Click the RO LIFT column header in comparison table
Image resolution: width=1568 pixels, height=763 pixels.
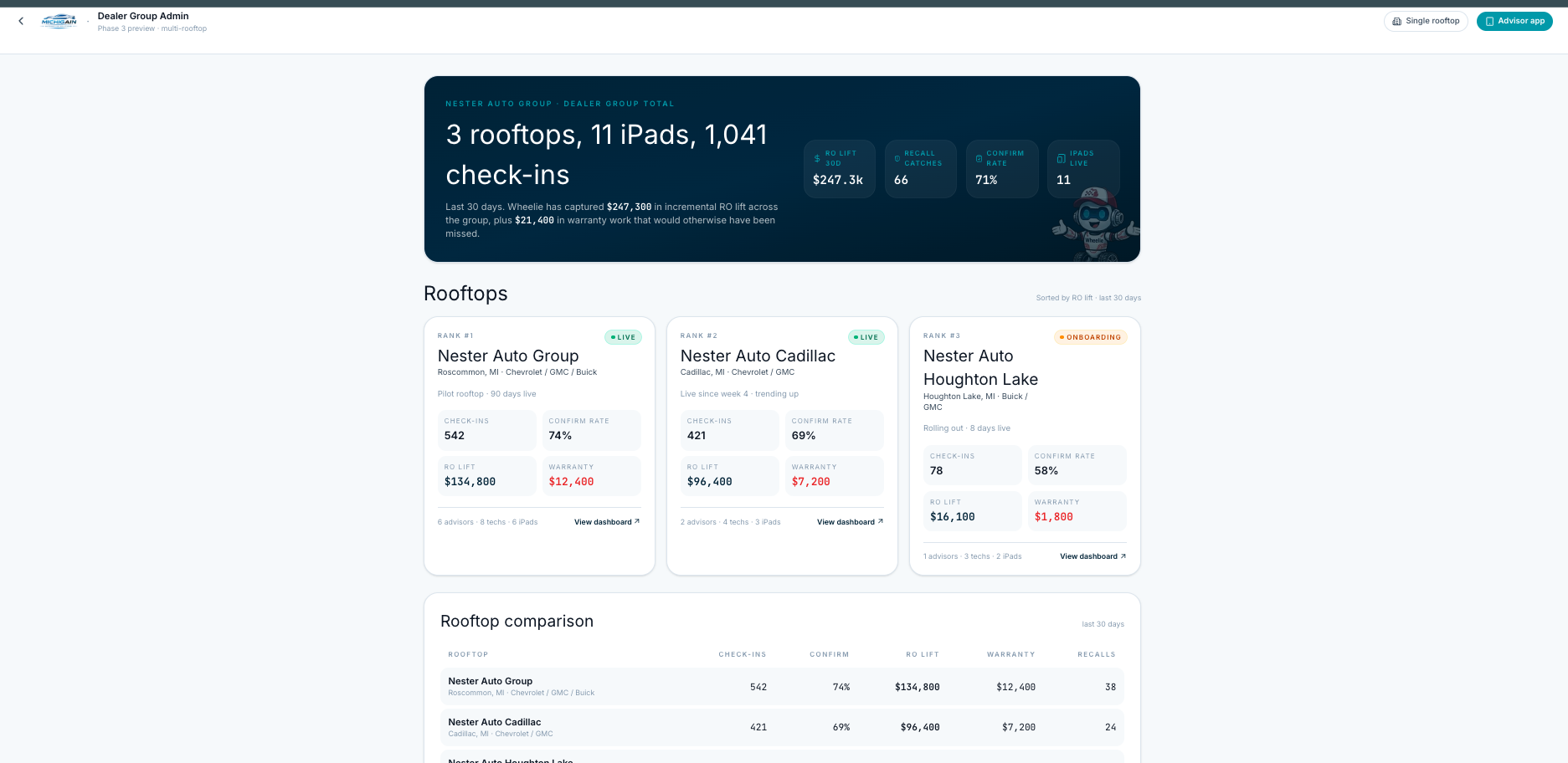(x=923, y=654)
